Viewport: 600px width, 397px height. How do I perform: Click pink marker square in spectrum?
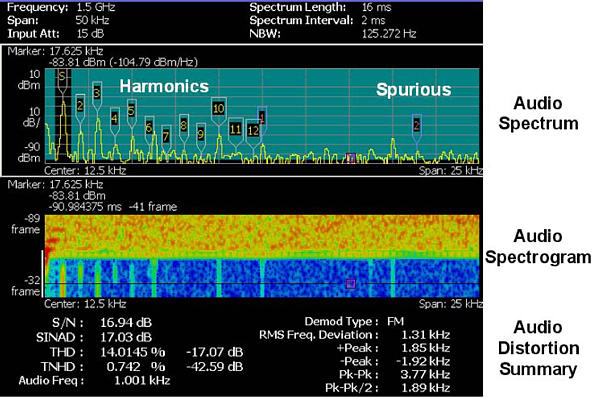point(351,157)
